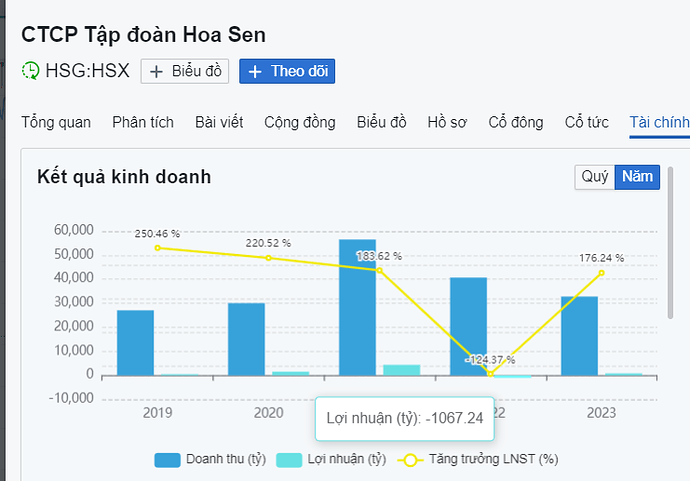This screenshot has width=690, height=481.
Task: Click the Biểu đồ add-chart button
Action: tap(185, 71)
